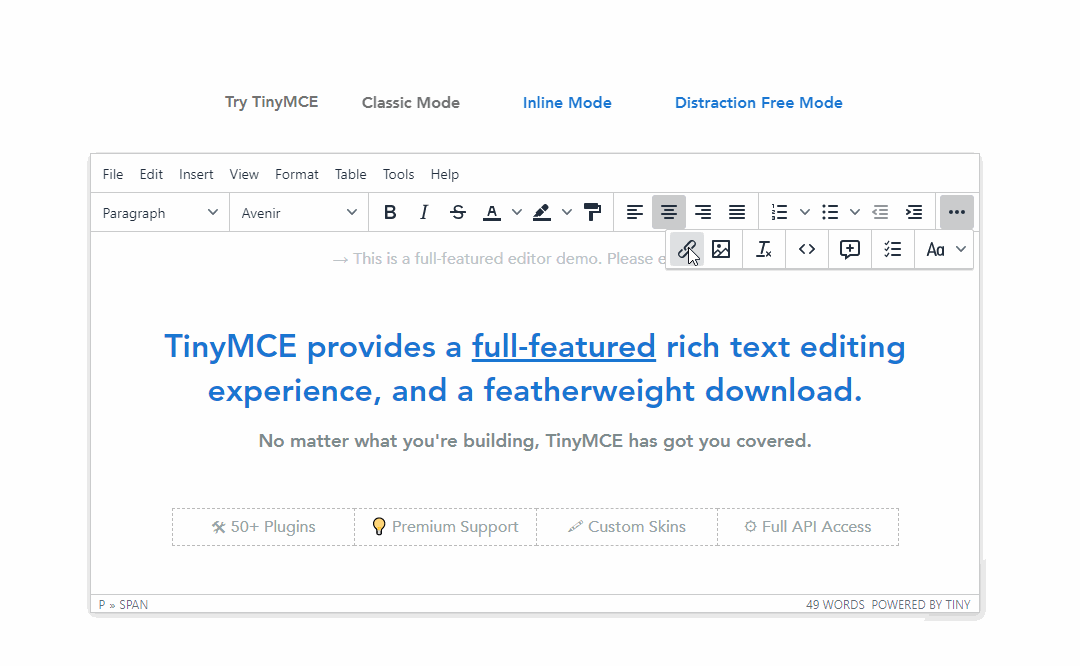Open the Insert menu
The image size is (1080, 666).
(196, 174)
